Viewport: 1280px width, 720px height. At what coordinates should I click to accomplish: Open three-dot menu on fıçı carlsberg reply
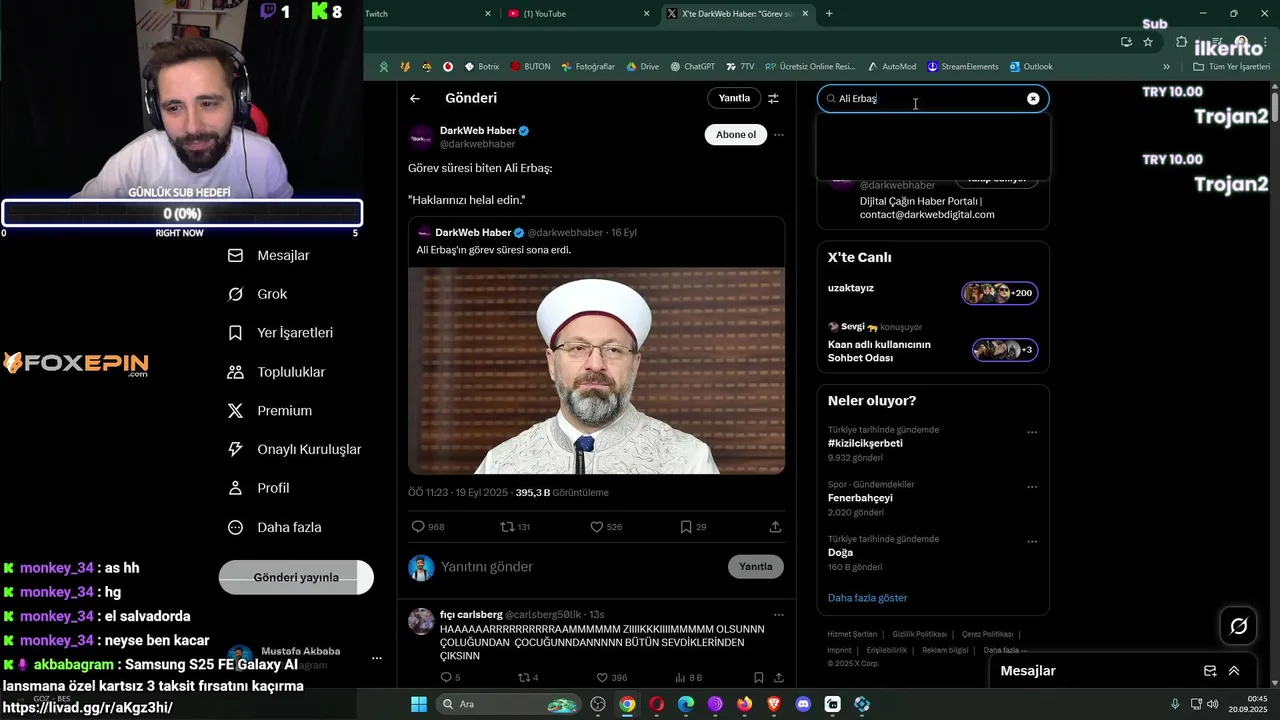click(x=779, y=615)
